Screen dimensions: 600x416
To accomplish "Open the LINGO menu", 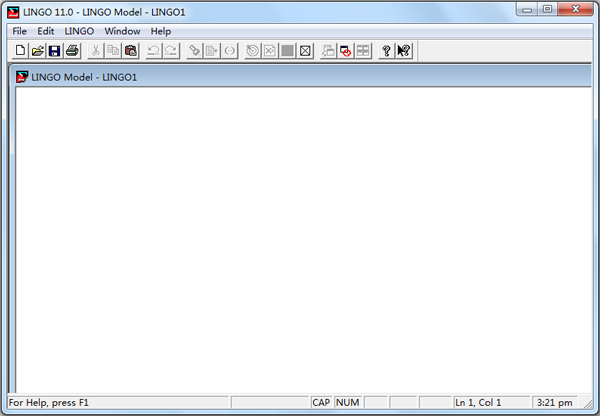I will (79, 31).
